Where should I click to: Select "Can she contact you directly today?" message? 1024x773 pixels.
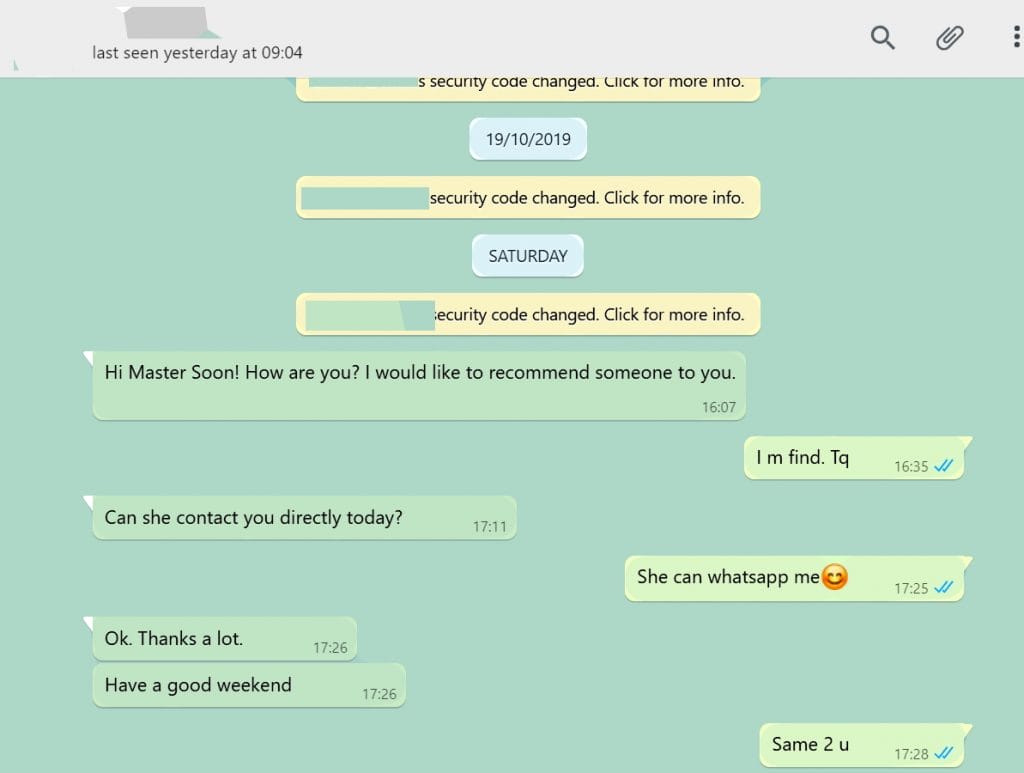click(304, 518)
